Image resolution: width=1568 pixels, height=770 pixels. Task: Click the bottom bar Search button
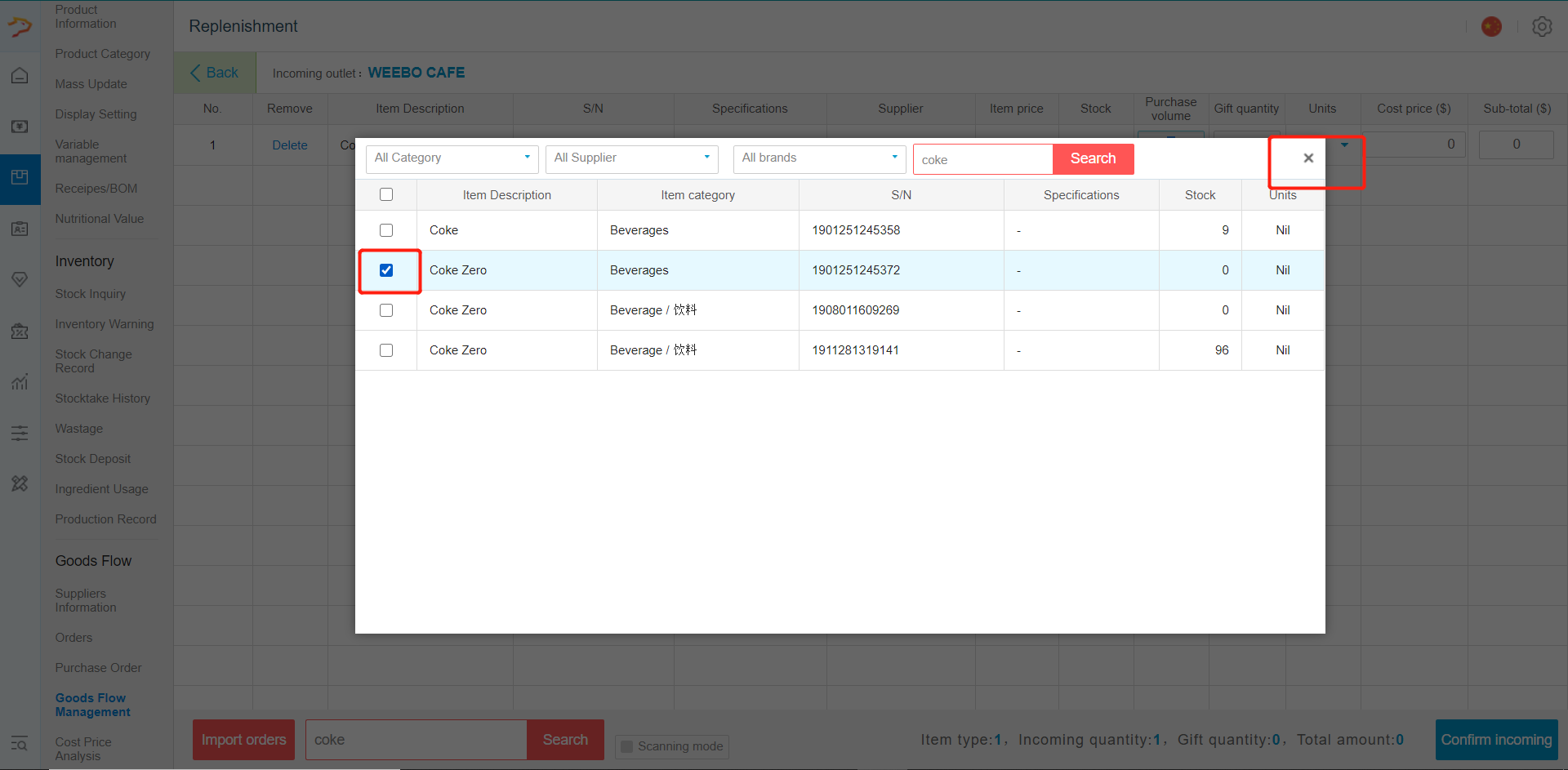[565, 740]
